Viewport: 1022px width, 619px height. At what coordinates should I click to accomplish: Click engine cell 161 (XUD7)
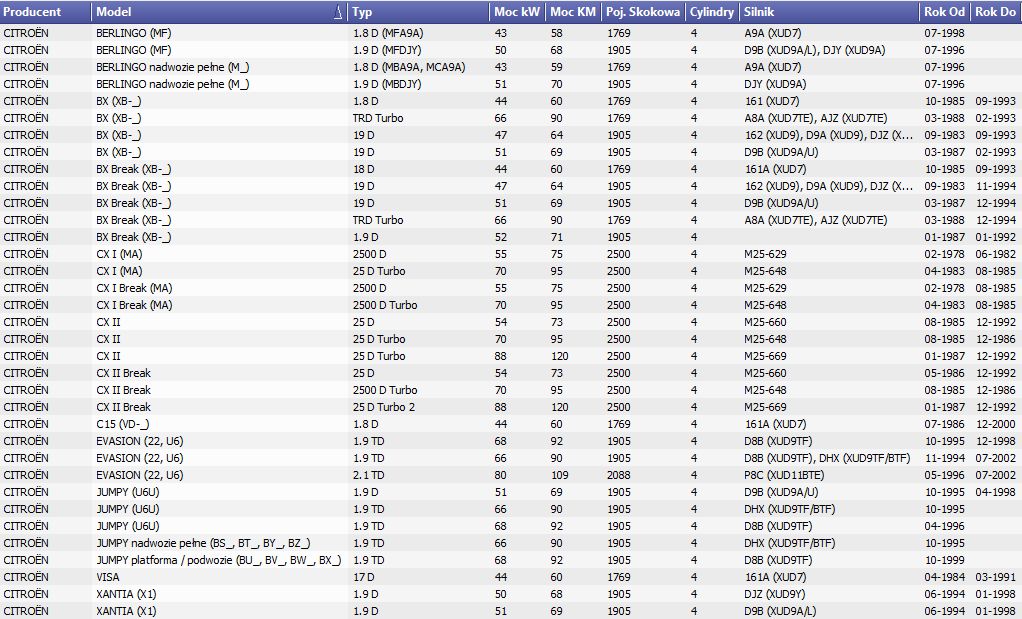pos(771,101)
